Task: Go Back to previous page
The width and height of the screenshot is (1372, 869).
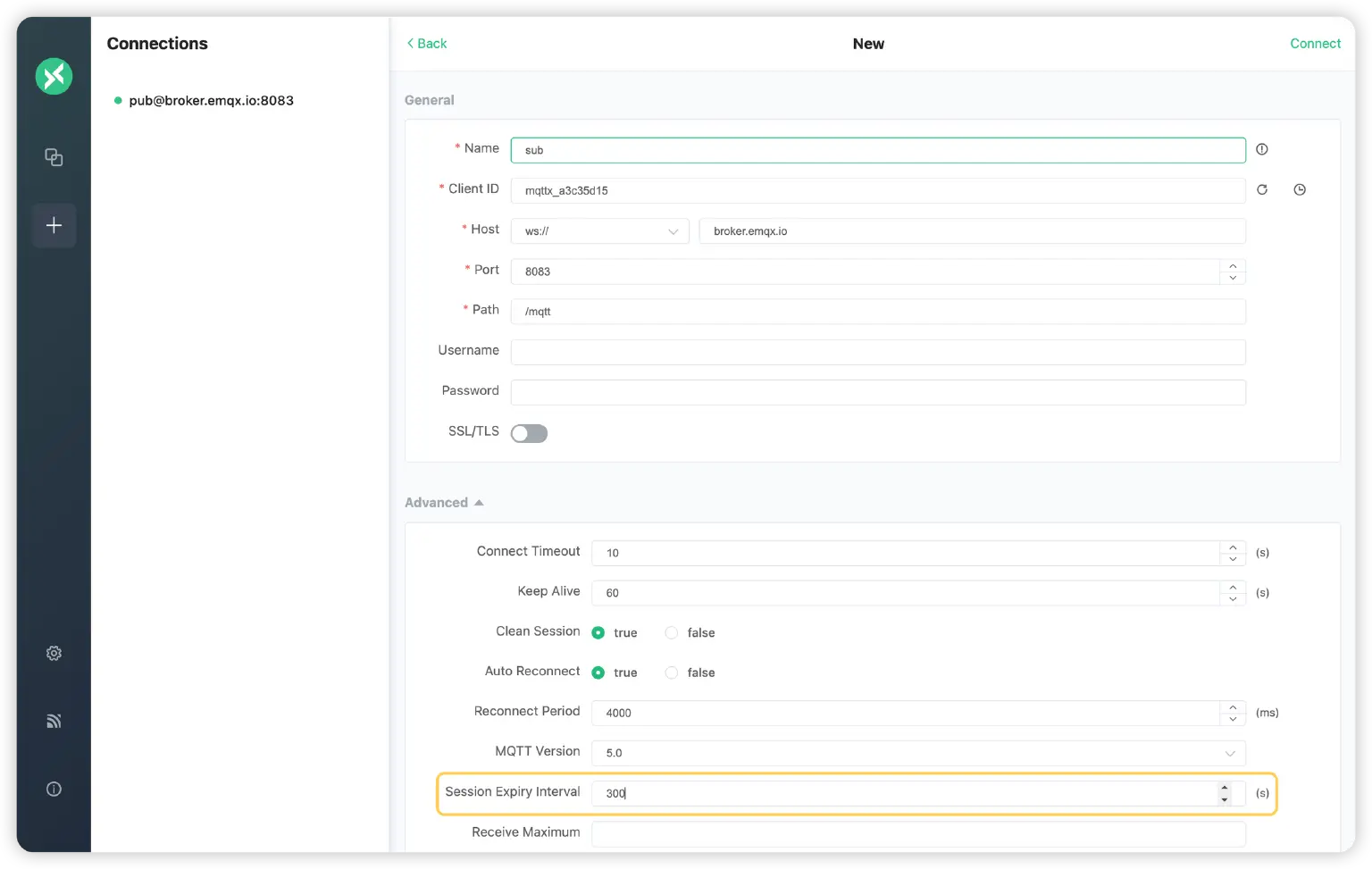Action: (427, 44)
